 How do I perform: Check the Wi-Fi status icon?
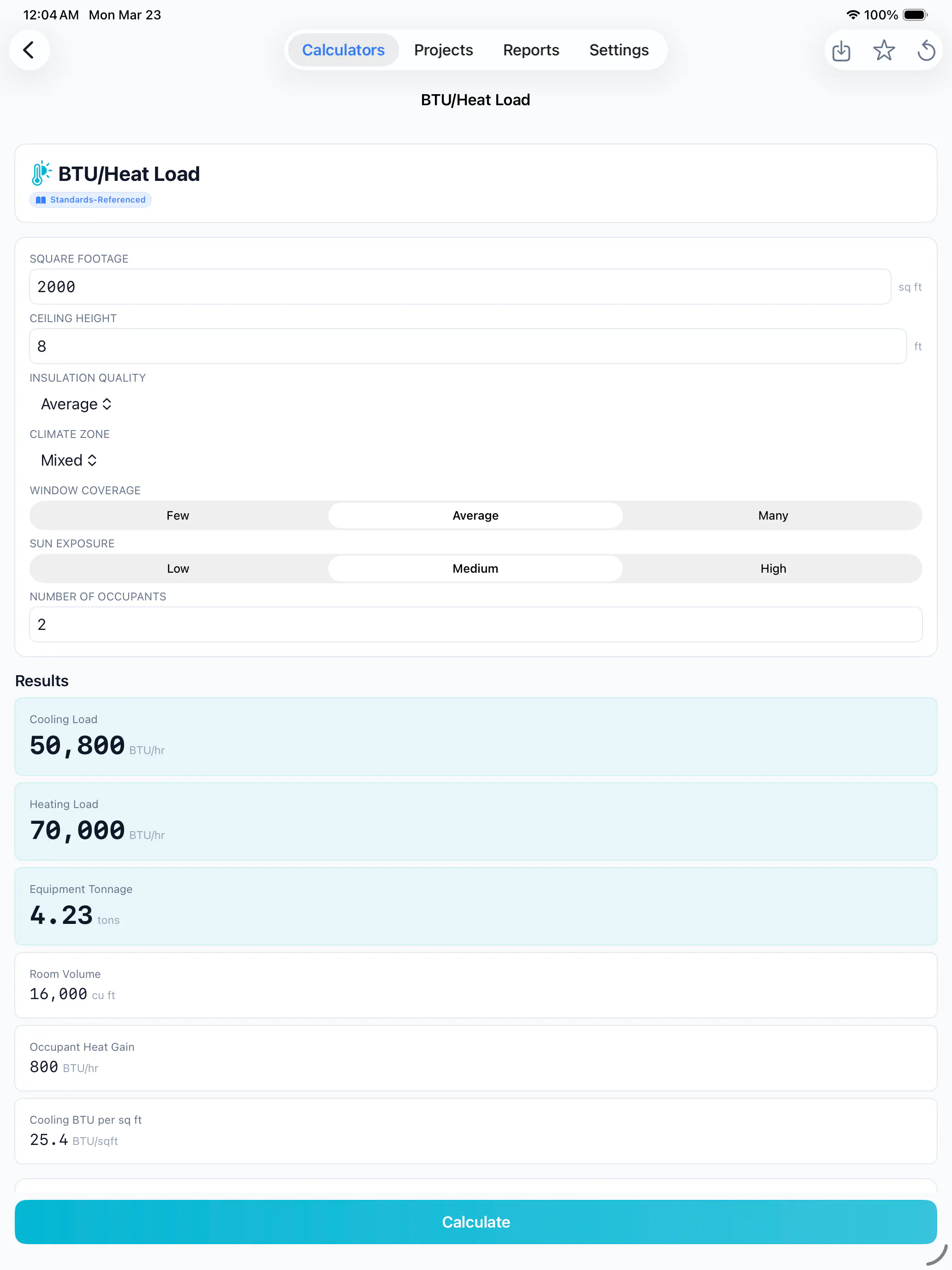tap(853, 15)
